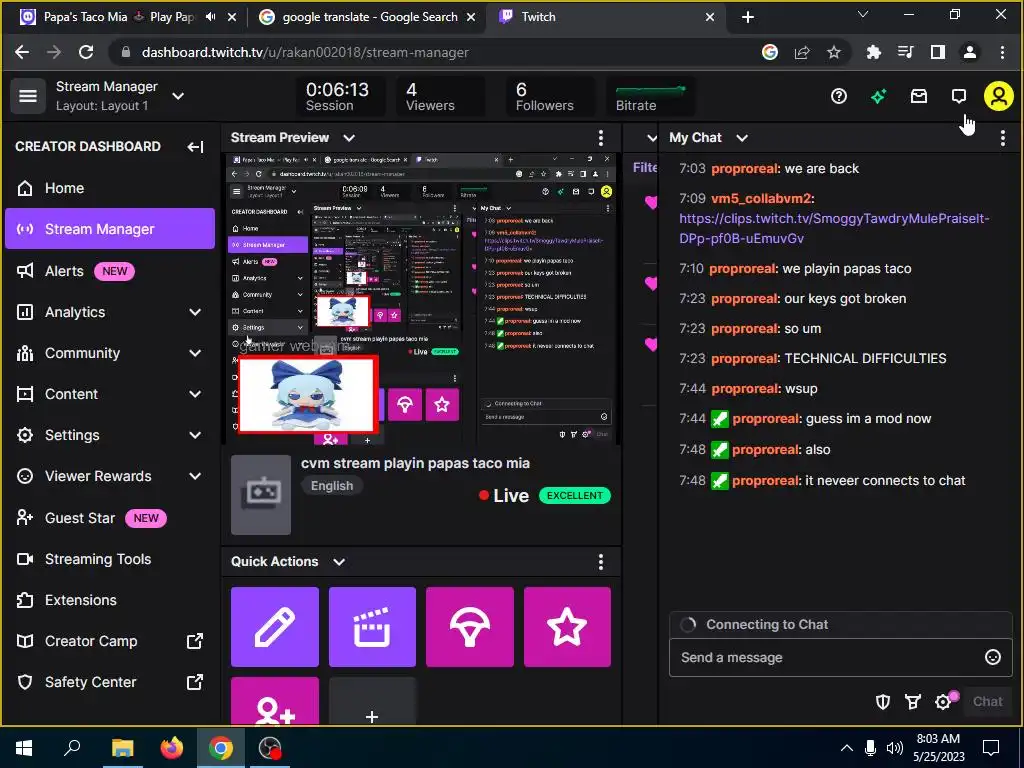Screen dimensions: 1024x768
Task: Click the Share this page icon in address bar
Action: pos(801,52)
